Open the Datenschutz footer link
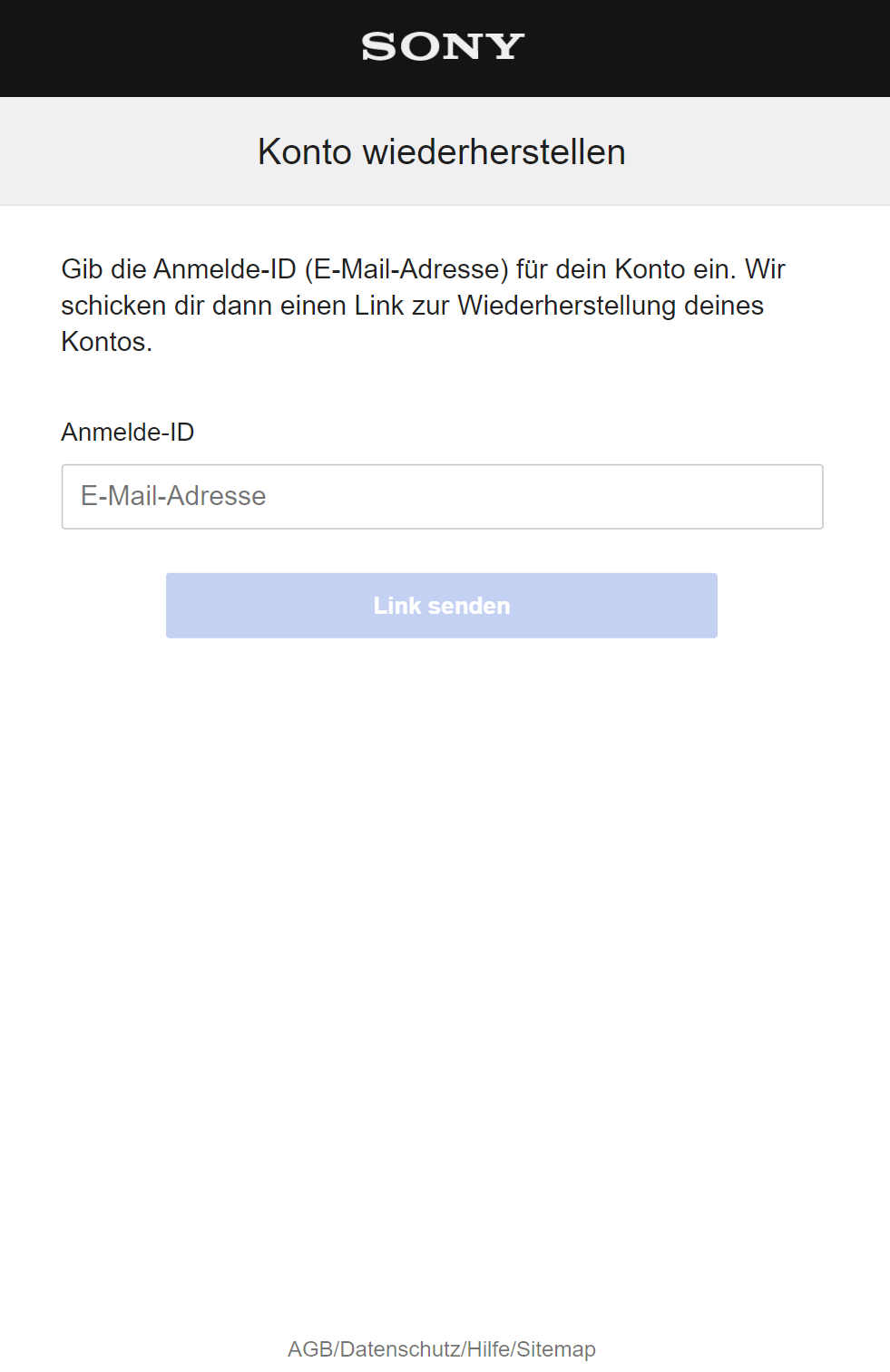This screenshot has height=1372, width=890. [399, 1349]
